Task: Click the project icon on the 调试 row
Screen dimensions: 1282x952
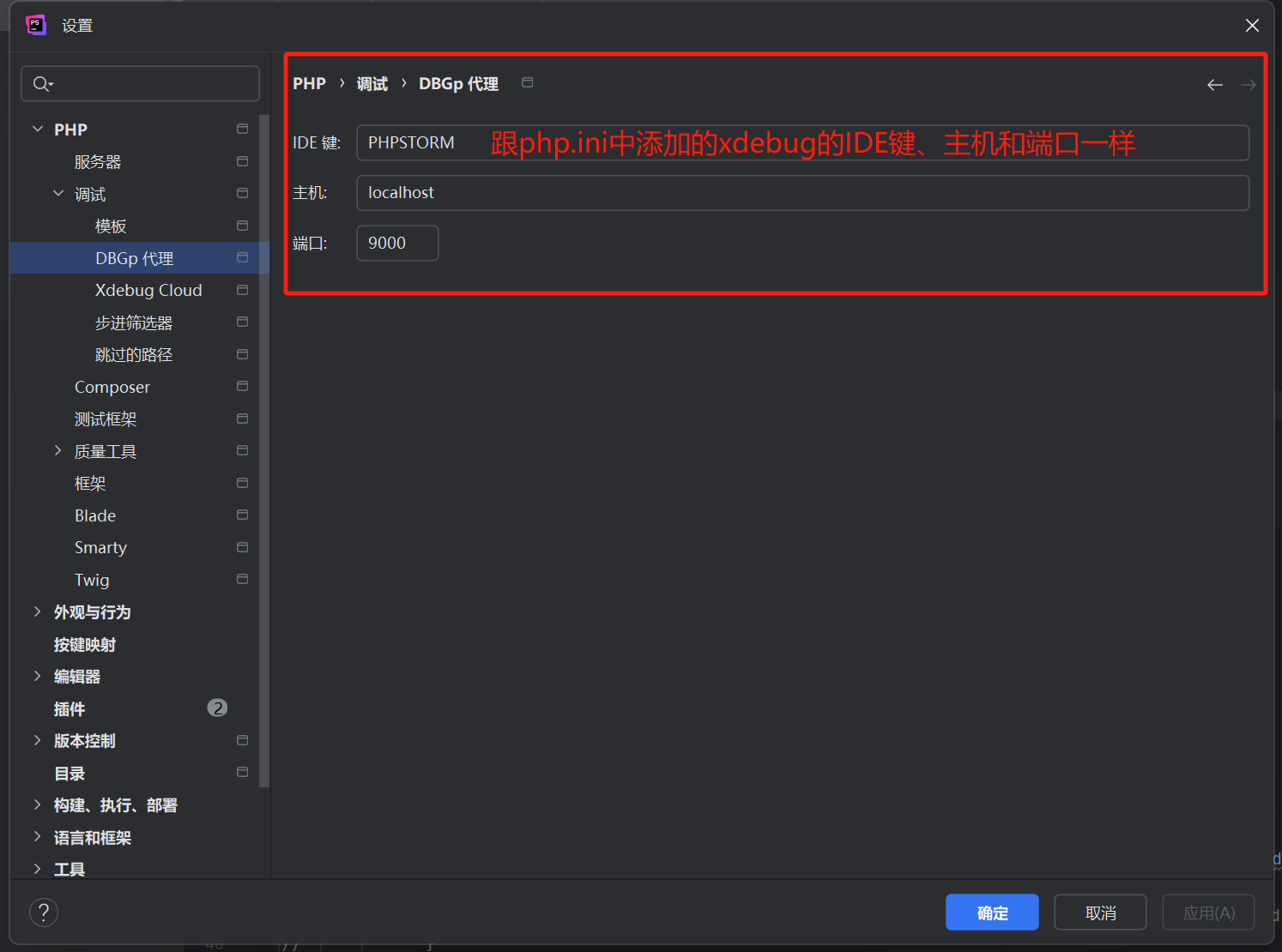Action: [243, 193]
